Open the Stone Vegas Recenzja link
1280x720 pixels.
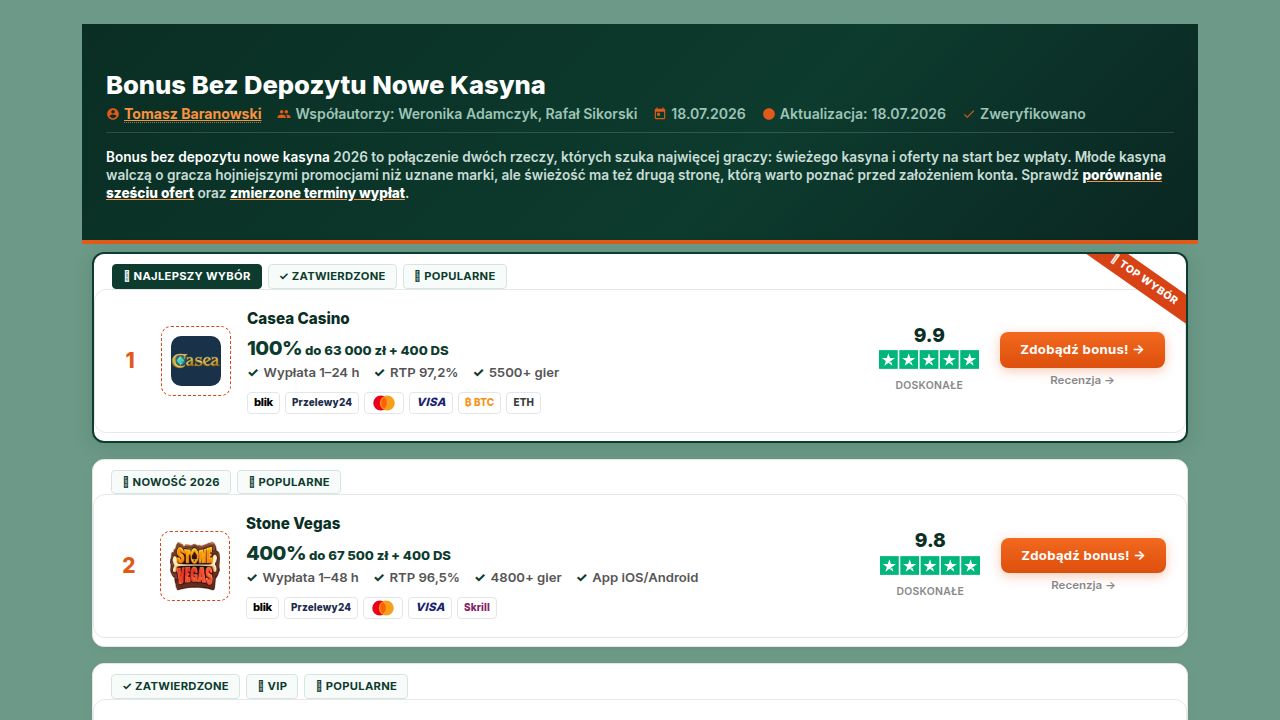click(x=1083, y=585)
